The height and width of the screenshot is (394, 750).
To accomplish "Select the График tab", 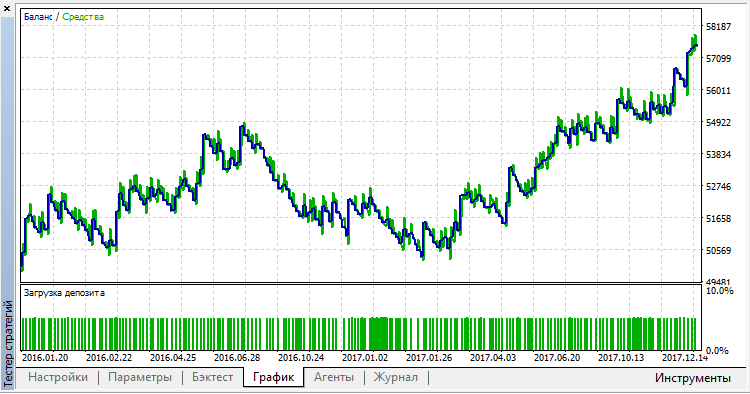I will 273,377.
